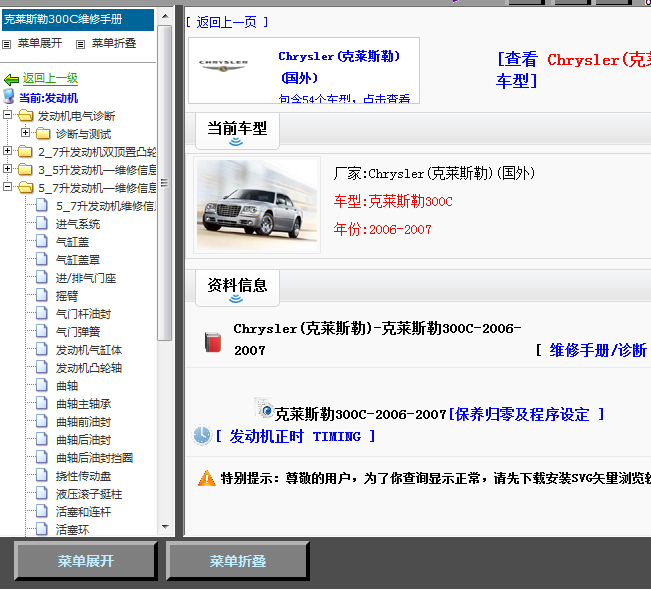
Task: Select 发动机气缸体 in the tree
Action: point(89,350)
